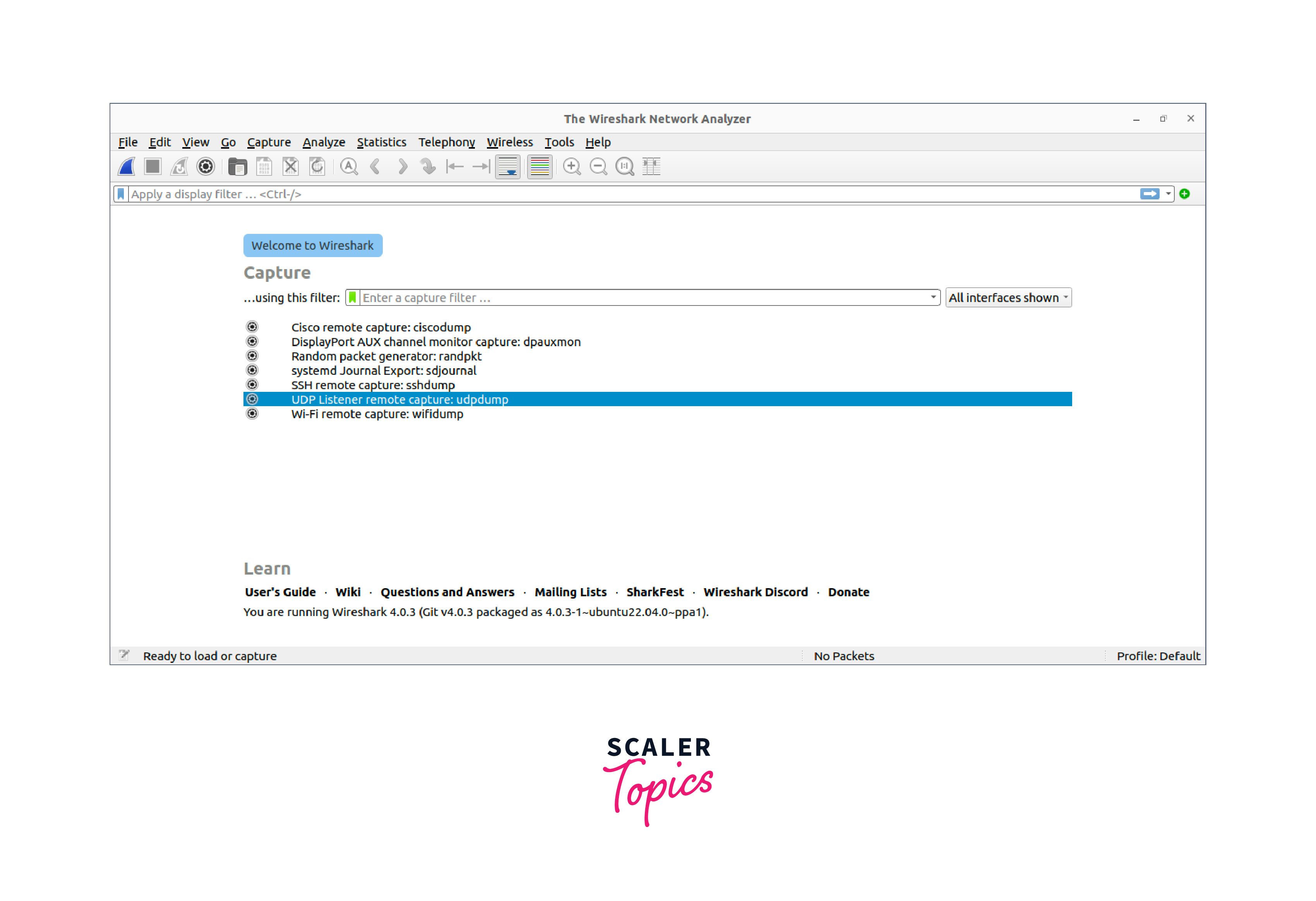Click into the display filter field
This screenshot has height=901, width=1316.
[623, 194]
